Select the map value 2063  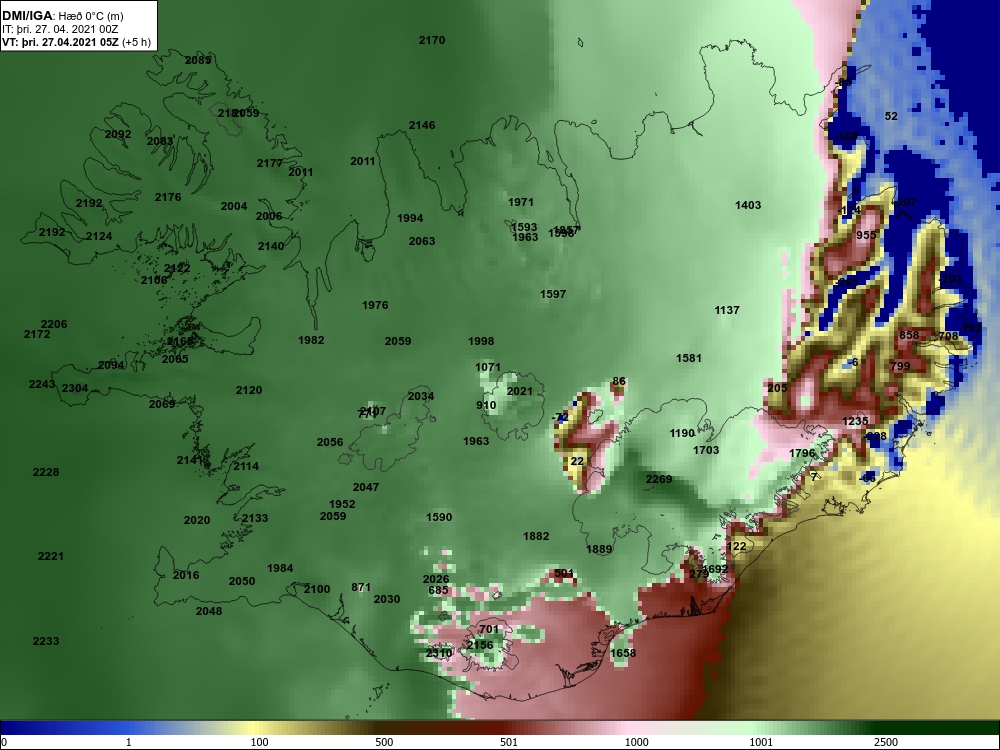coord(422,241)
